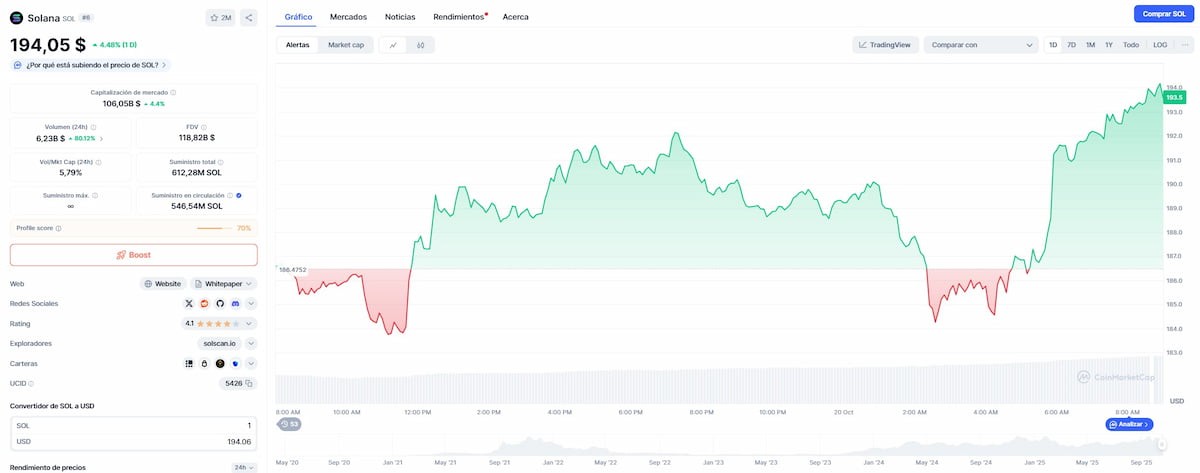Click info icon beside Vol/Mkt Cap (24h)

(98, 161)
